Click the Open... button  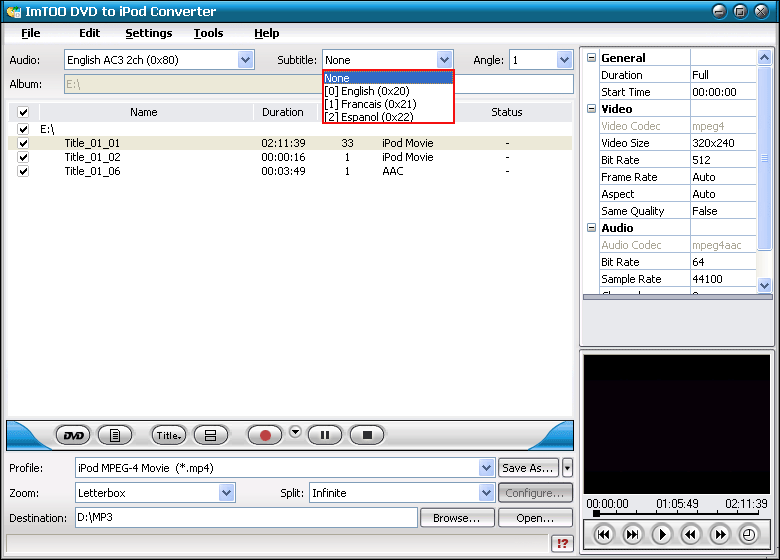(x=535, y=518)
